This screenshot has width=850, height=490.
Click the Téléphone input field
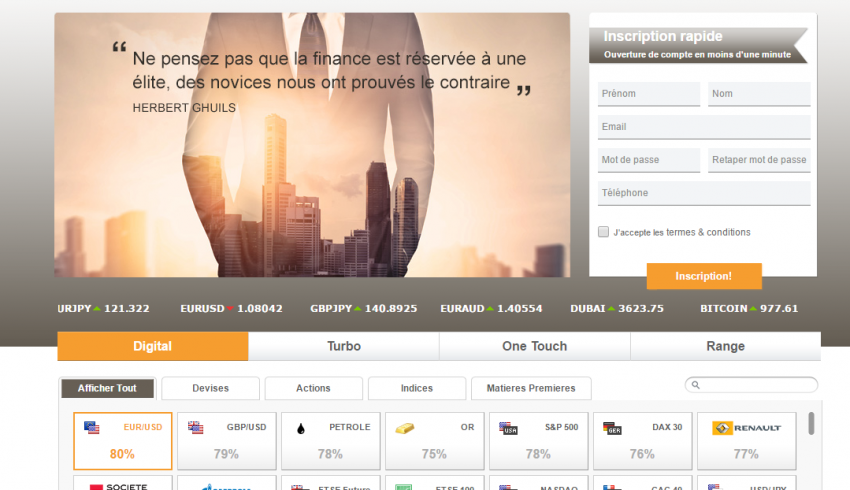coord(704,193)
